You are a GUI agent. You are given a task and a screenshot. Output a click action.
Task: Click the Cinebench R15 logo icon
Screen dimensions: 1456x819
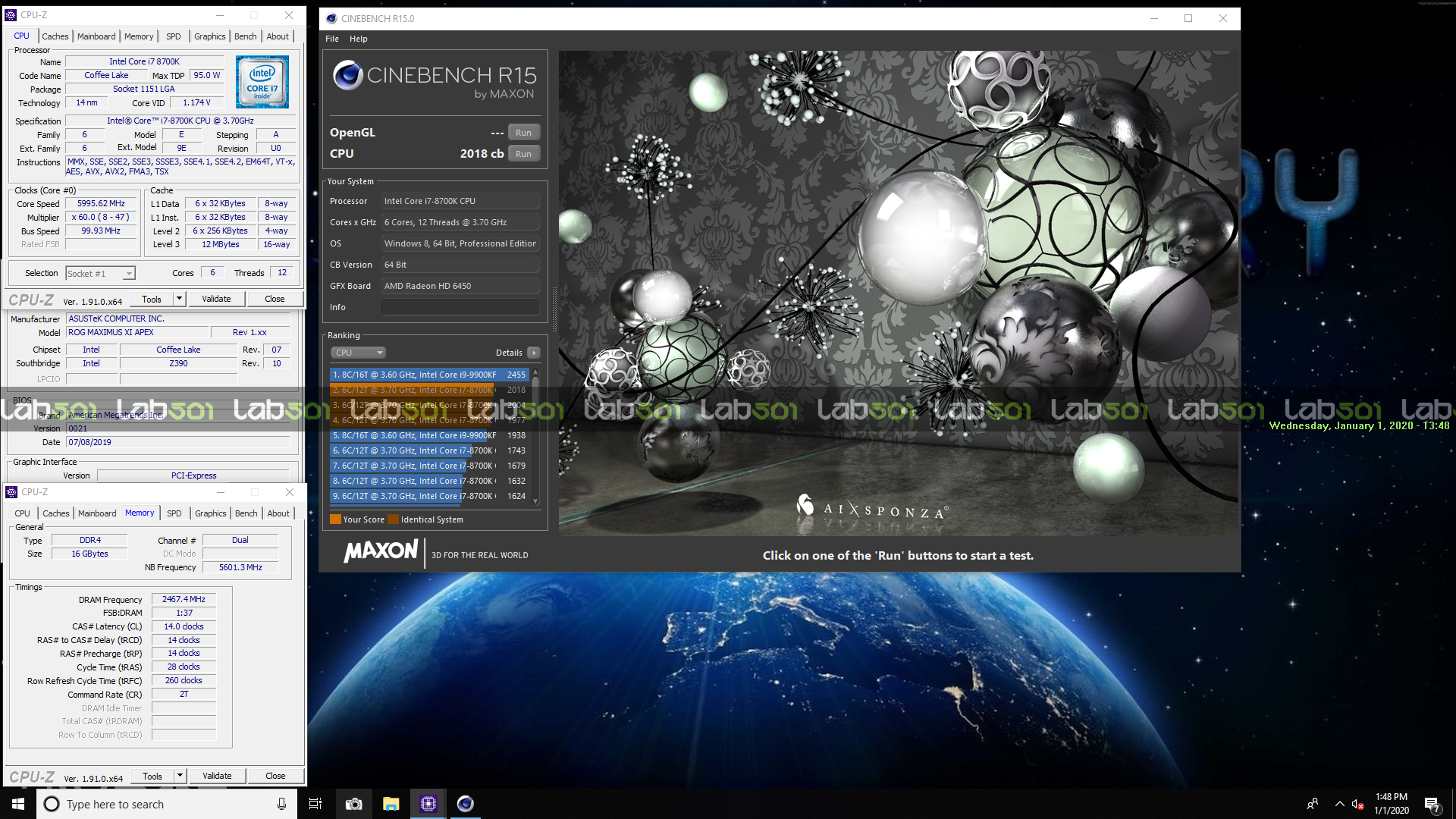click(x=348, y=75)
